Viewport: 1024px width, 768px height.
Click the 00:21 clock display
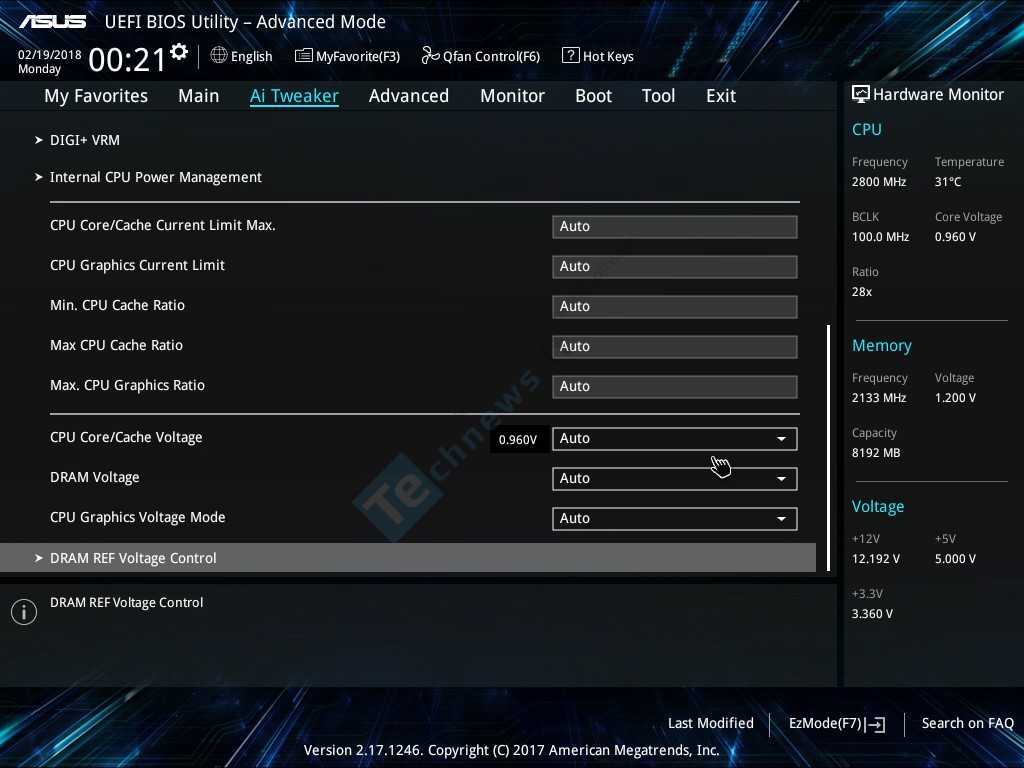pyautogui.click(x=127, y=60)
